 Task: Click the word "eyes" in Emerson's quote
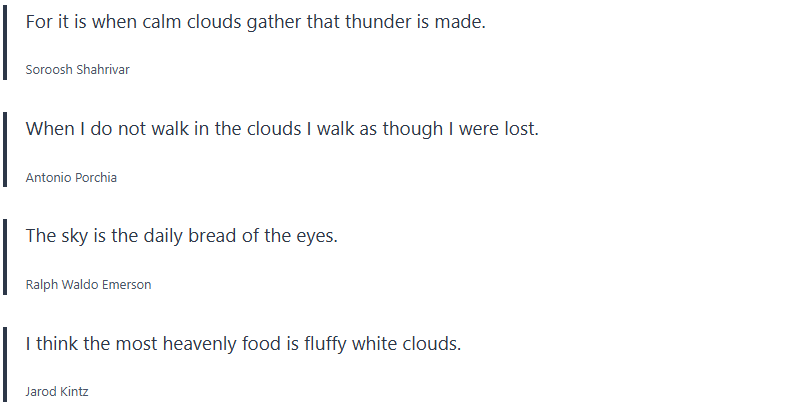click(x=317, y=236)
